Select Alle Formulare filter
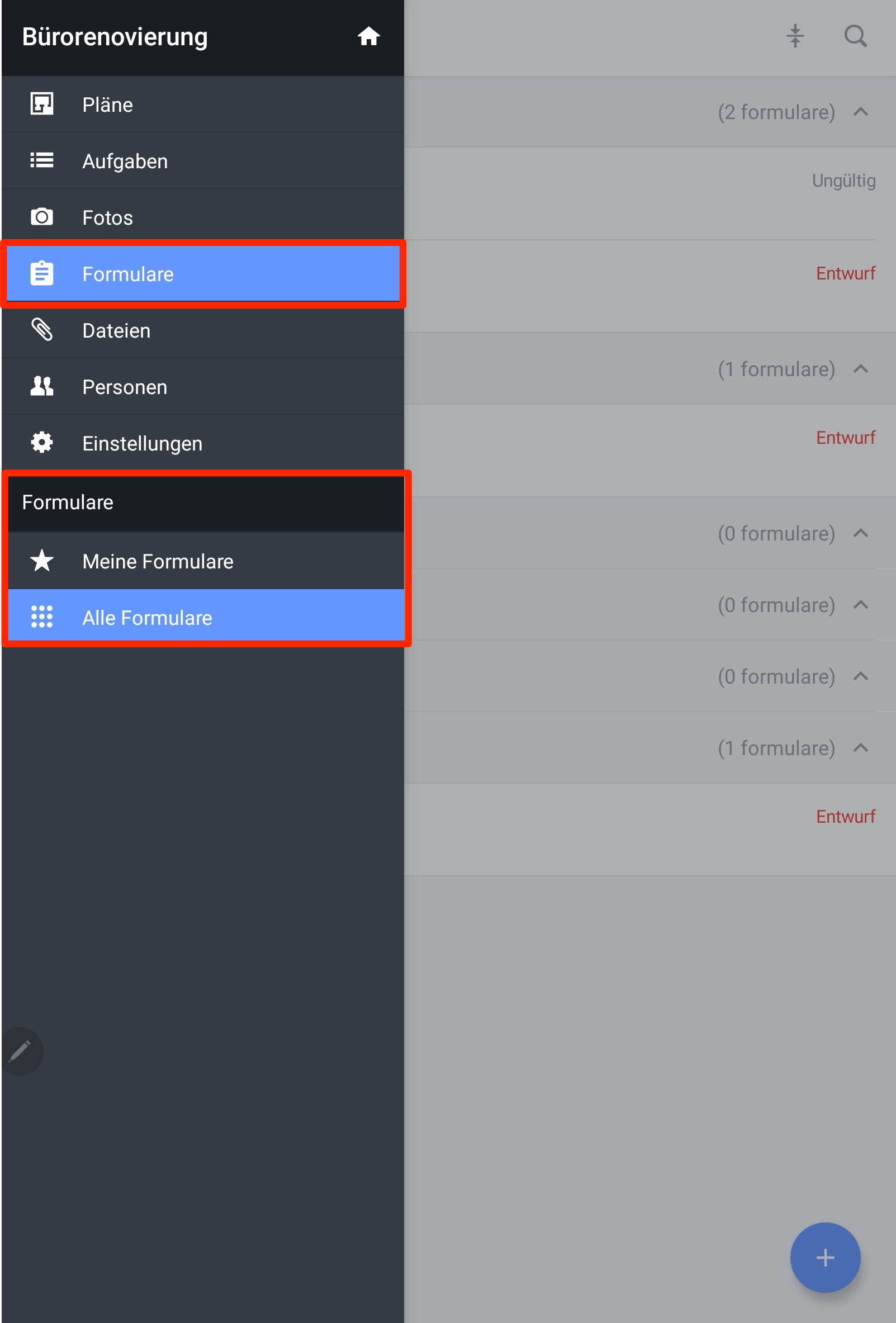 (206, 618)
